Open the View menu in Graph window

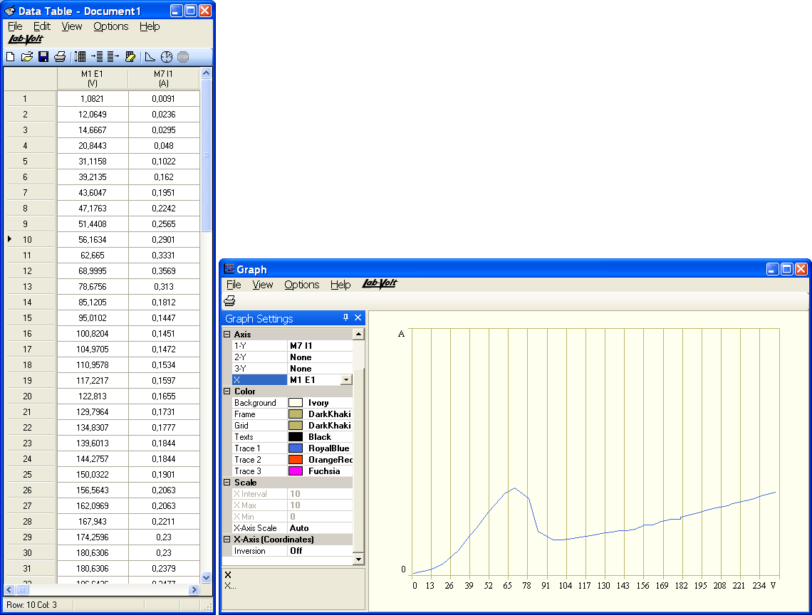point(262,285)
